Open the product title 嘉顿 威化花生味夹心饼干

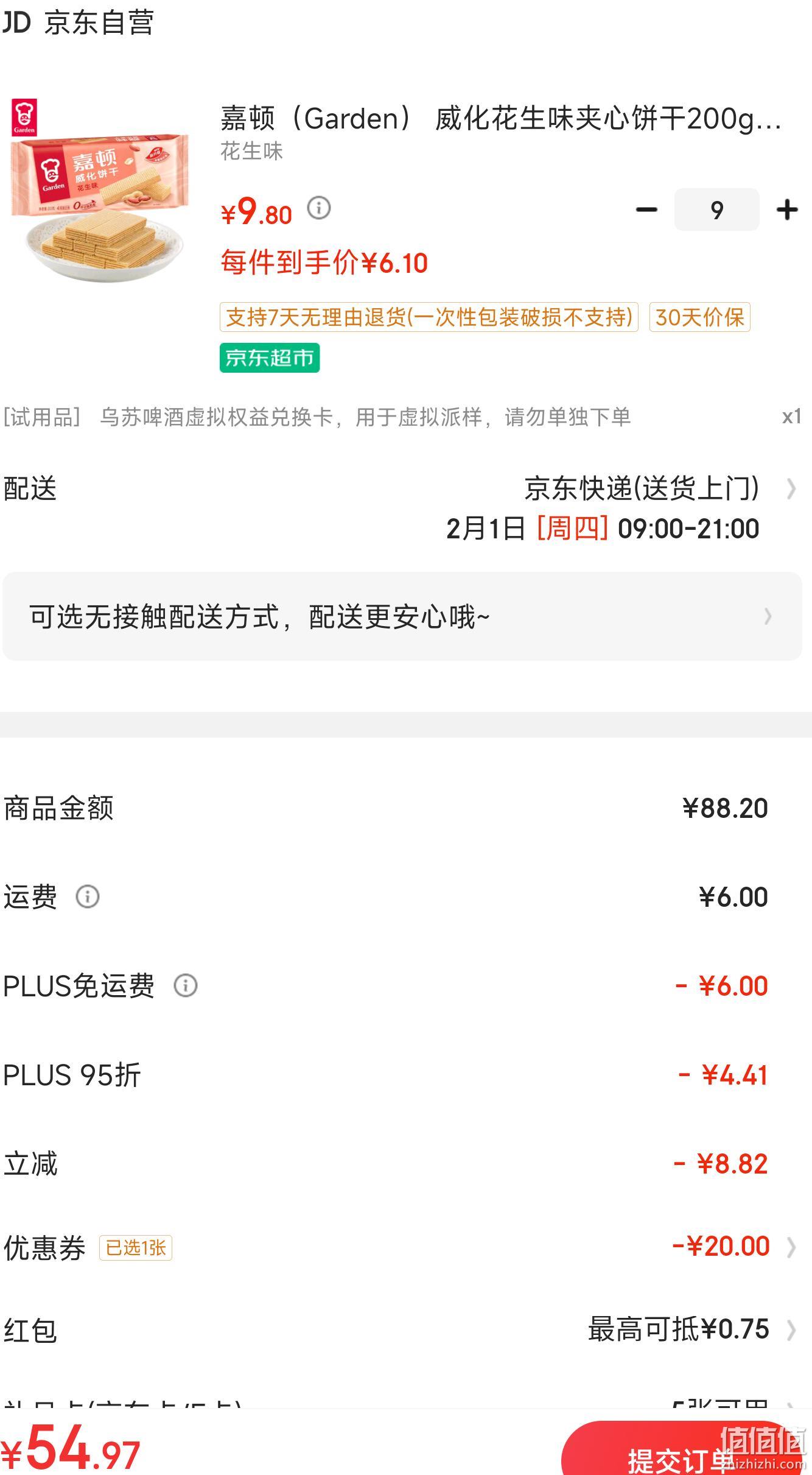pyautogui.click(x=500, y=118)
